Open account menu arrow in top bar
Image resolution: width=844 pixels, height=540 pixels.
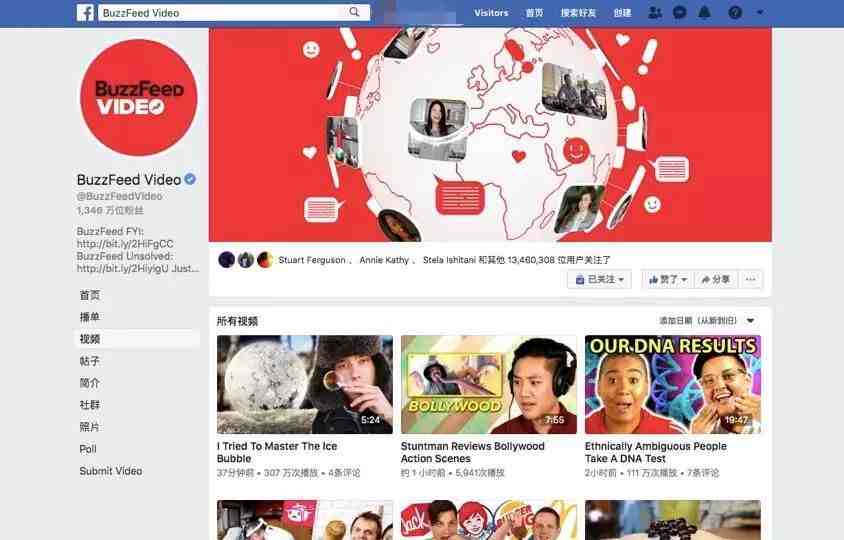click(x=760, y=12)
